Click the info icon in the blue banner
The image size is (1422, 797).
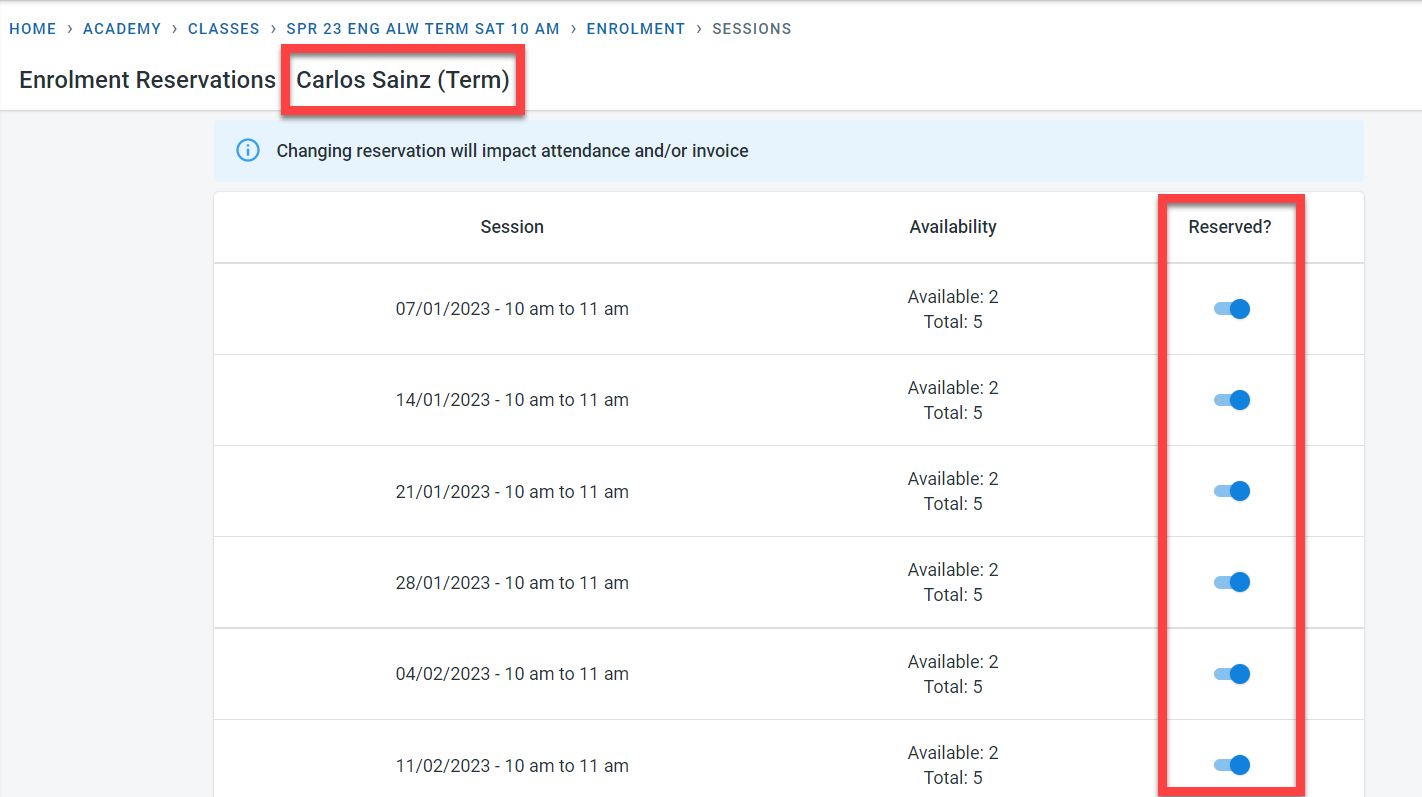click(x=247, y=151)
